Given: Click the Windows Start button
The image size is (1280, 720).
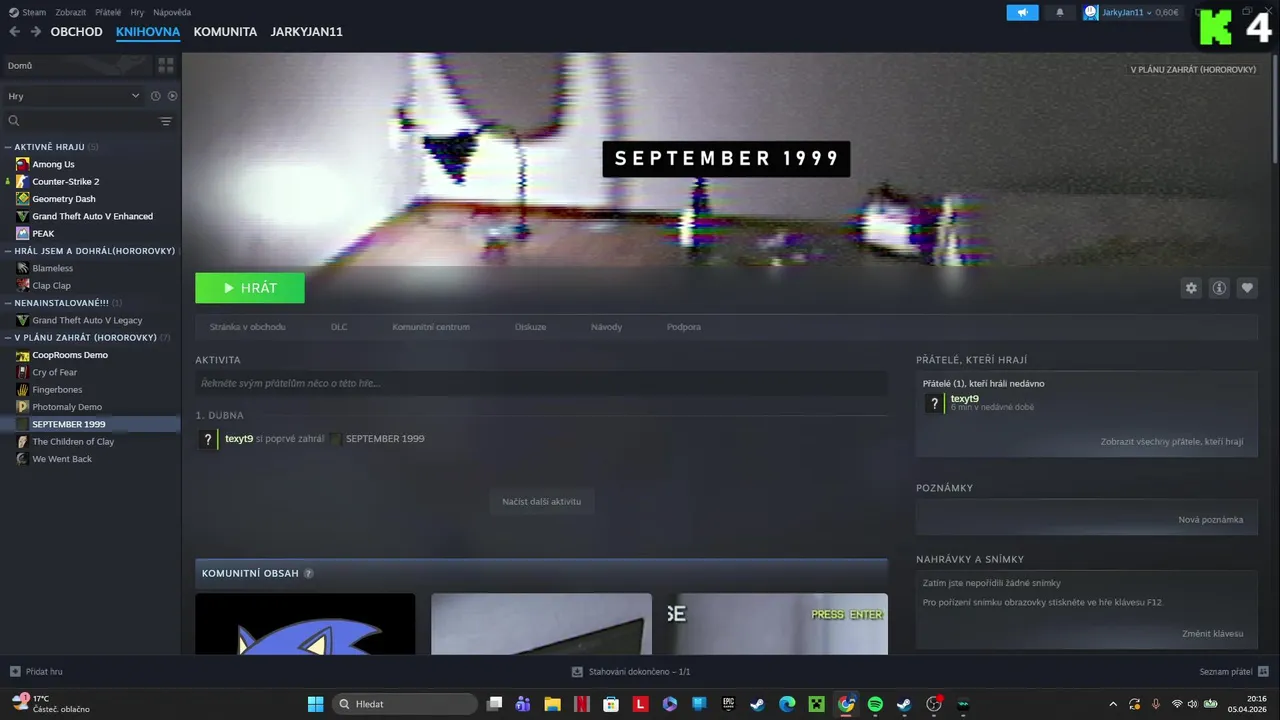Looking at the screenshot, I should click(x=315, y=704).
